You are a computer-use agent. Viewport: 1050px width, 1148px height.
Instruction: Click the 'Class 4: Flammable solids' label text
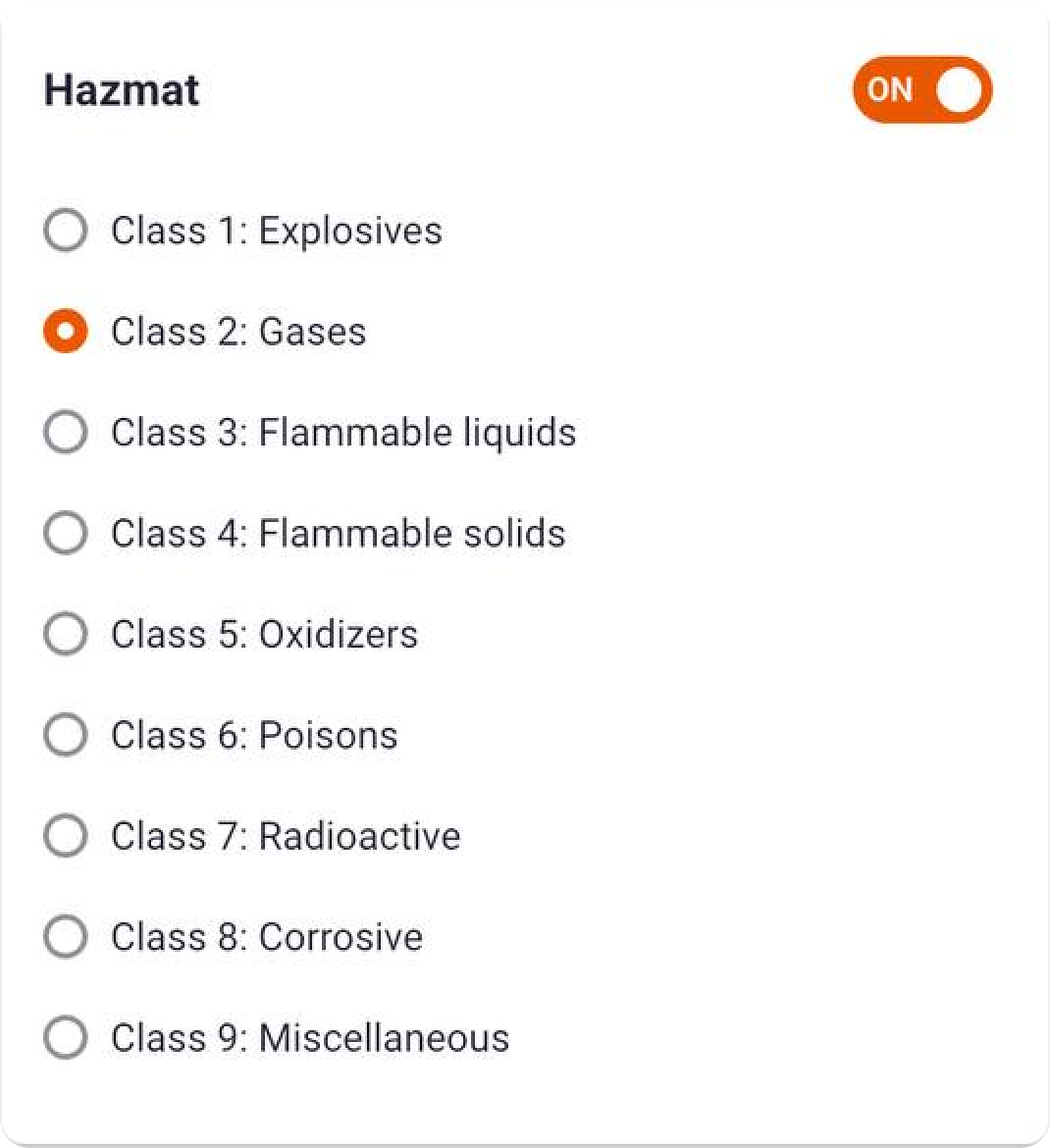click(x=339, y=533)
